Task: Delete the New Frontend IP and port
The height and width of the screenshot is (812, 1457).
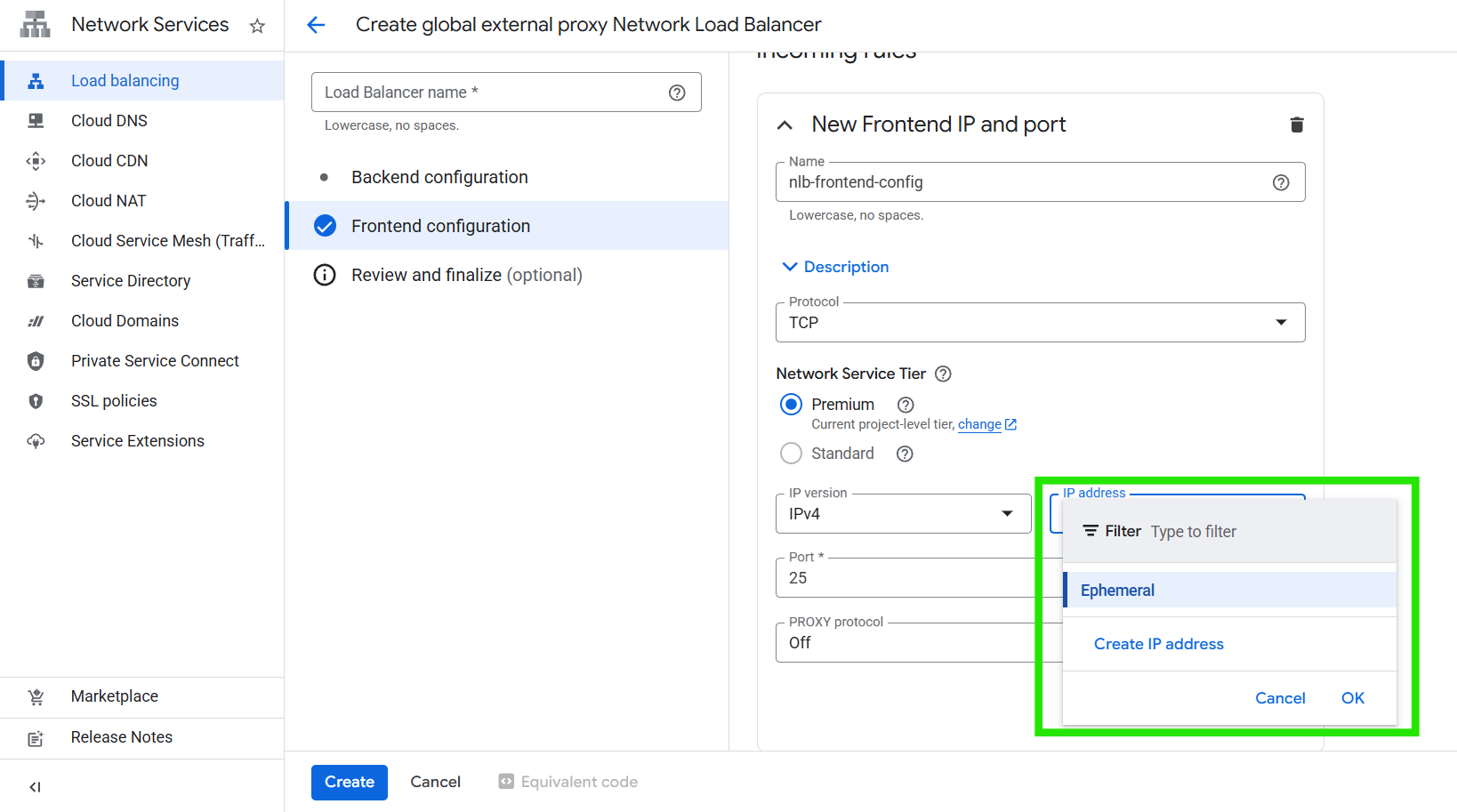Action: point(1296,125)
